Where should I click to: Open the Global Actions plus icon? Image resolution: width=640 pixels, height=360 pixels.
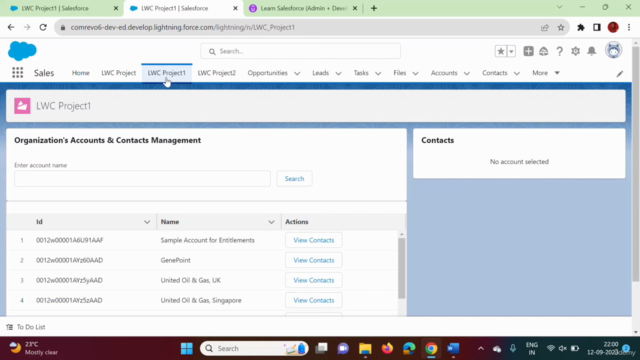coord(528,51)
